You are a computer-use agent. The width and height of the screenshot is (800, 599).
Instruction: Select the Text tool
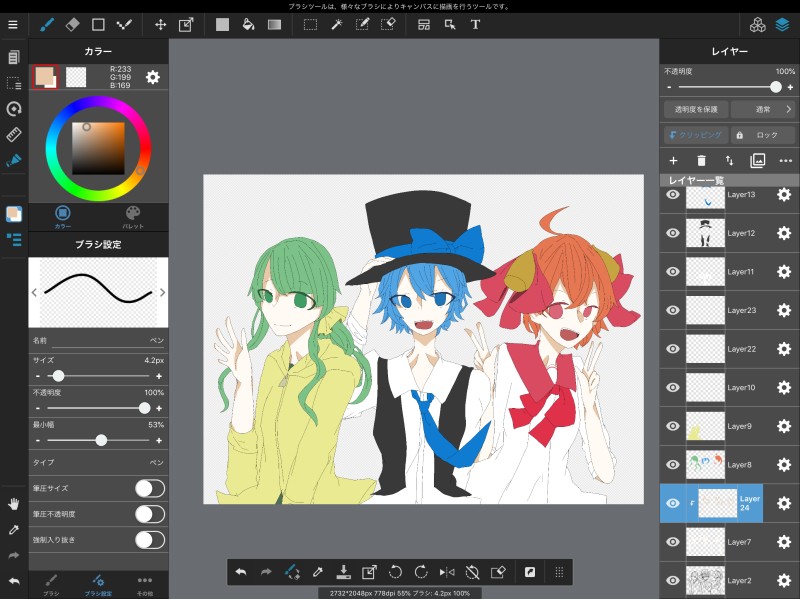475,24
